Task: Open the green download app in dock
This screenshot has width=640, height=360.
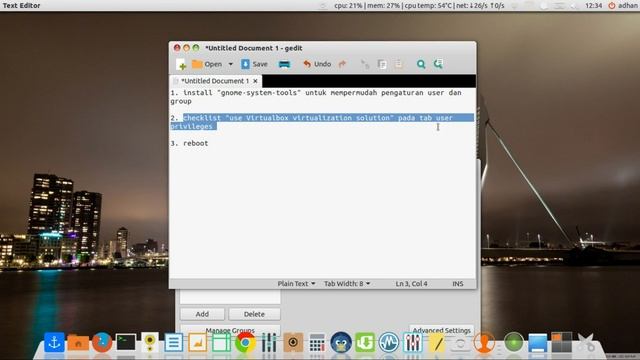Action: point(365,342)
